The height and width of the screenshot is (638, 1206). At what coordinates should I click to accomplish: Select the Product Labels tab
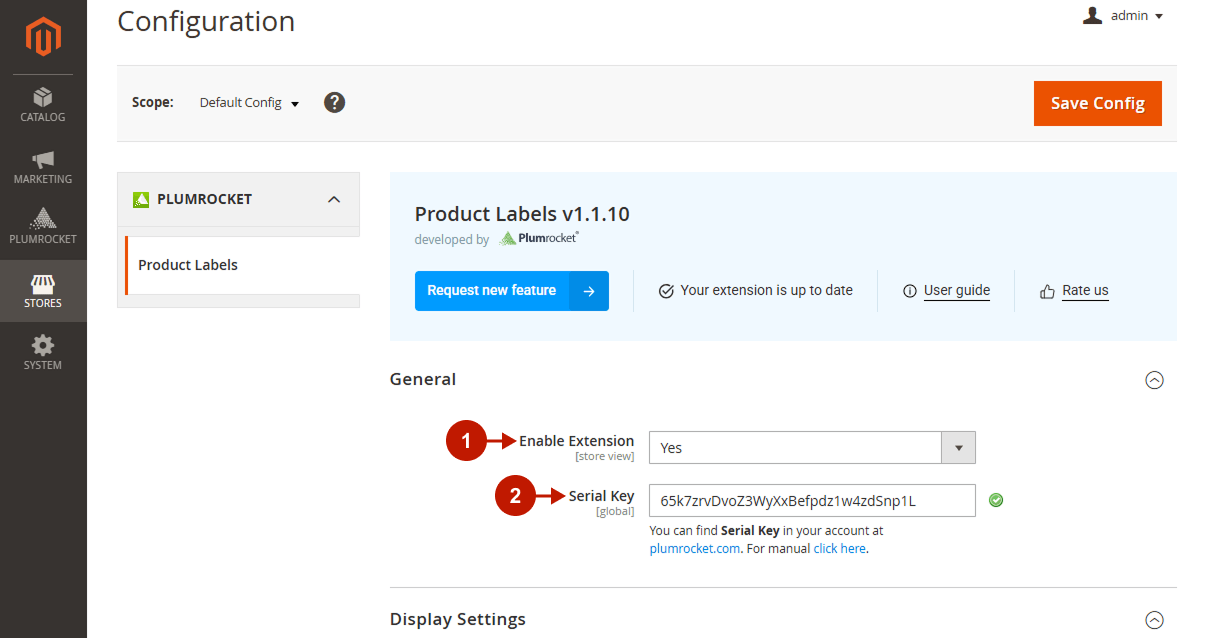tap(188, 265)
